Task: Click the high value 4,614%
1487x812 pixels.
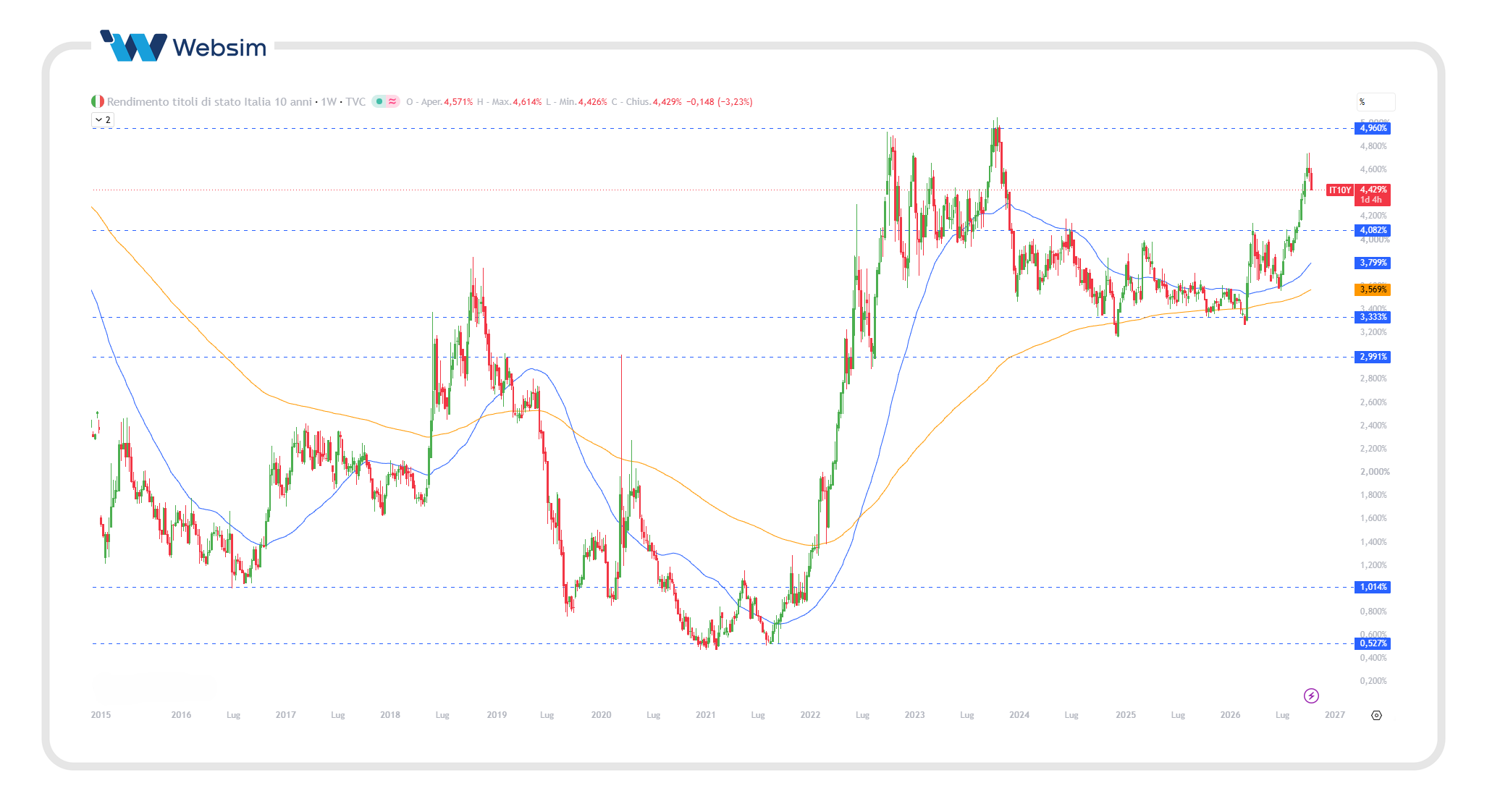Action: (x=527, y=102)
